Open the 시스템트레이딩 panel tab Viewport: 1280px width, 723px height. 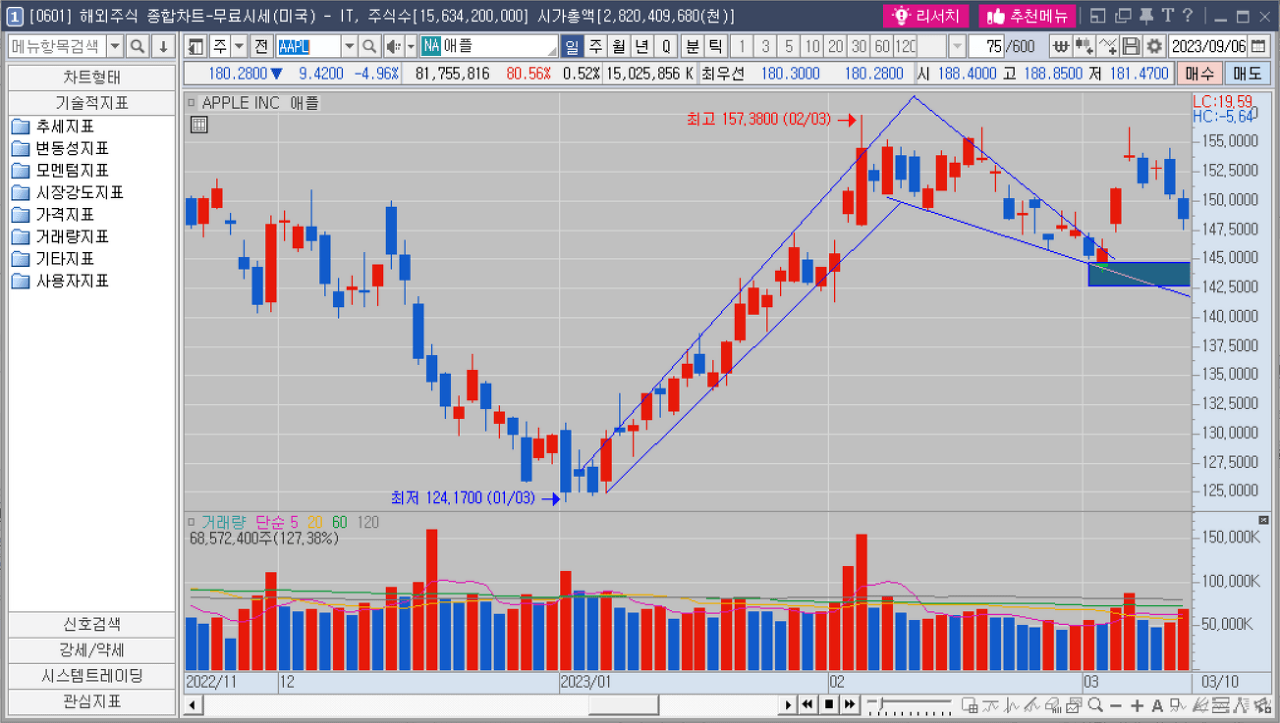point(92,675)
